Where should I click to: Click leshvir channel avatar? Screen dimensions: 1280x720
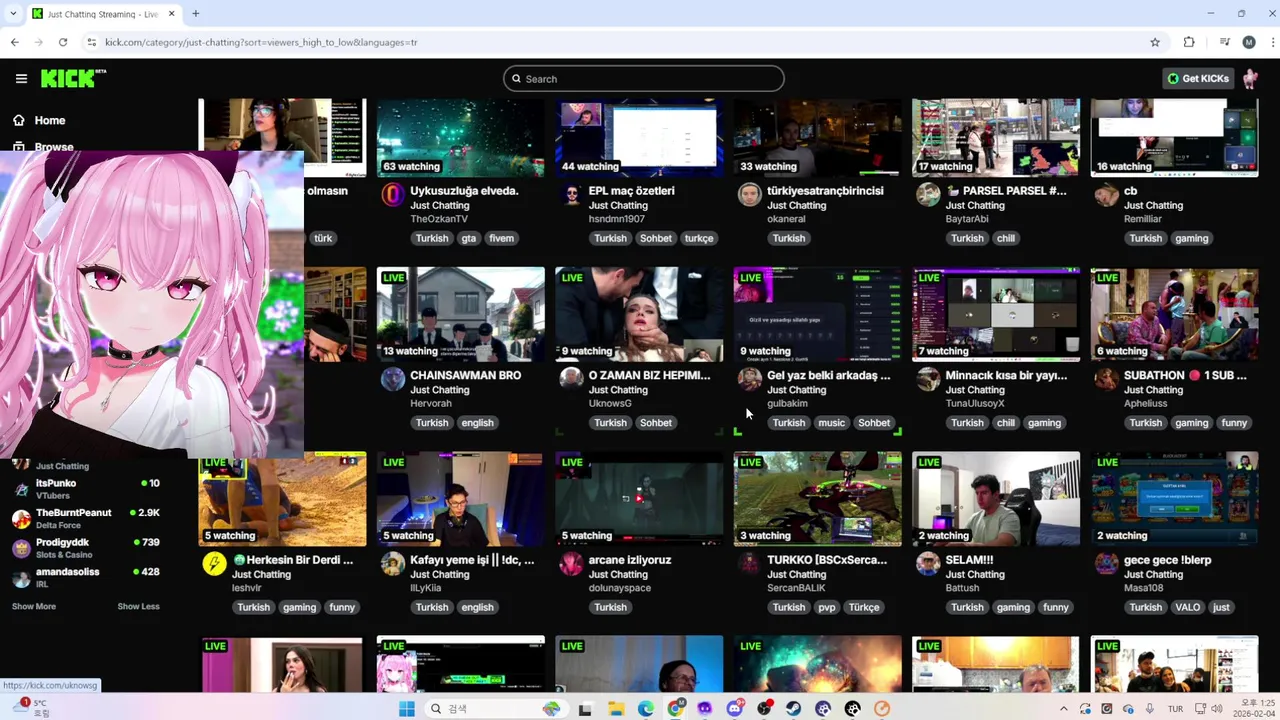(214, 563)
